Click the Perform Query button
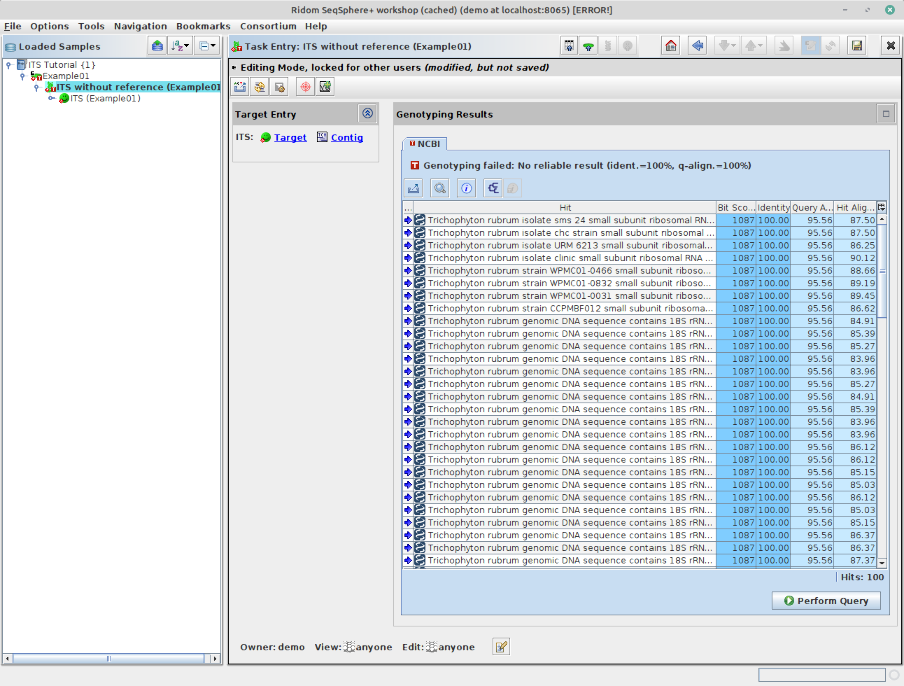The image size is (904, 686). (826, 600)
